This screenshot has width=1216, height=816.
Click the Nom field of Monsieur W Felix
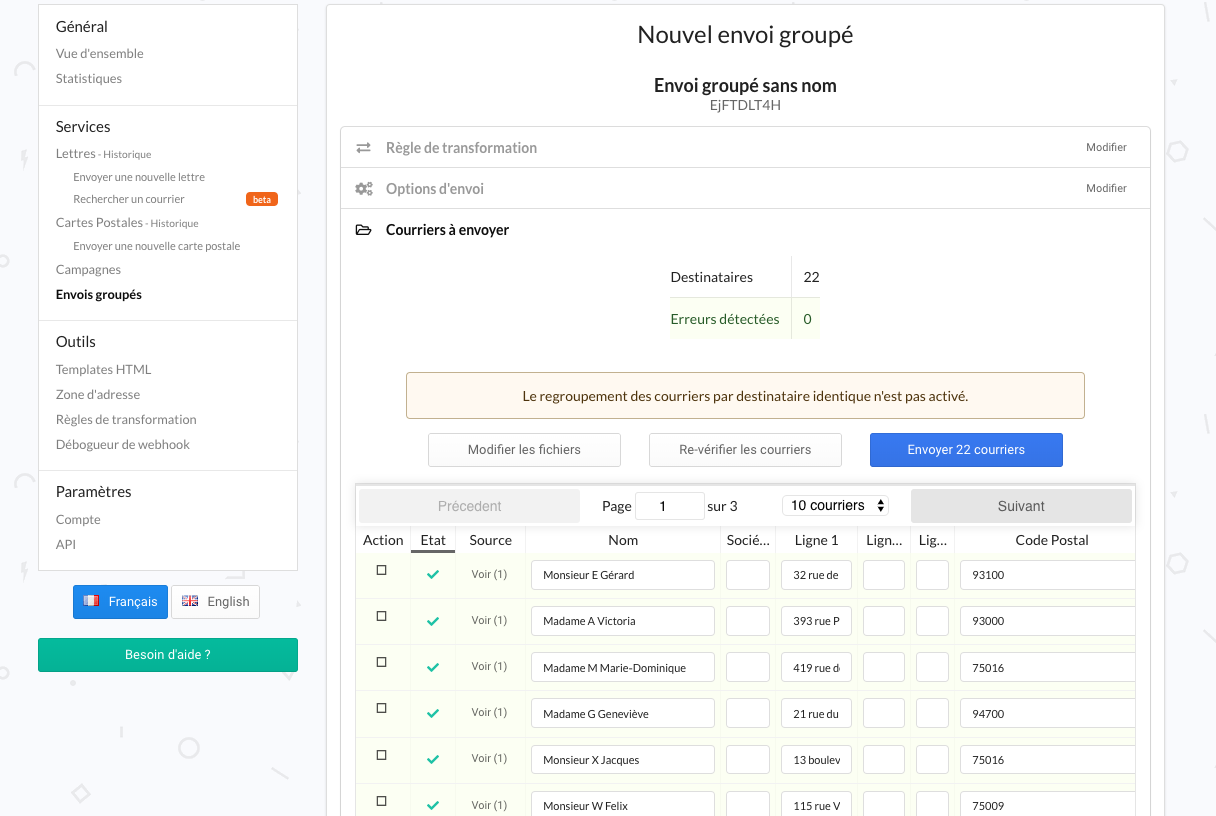pyautogui.click(x=623, y=804)
